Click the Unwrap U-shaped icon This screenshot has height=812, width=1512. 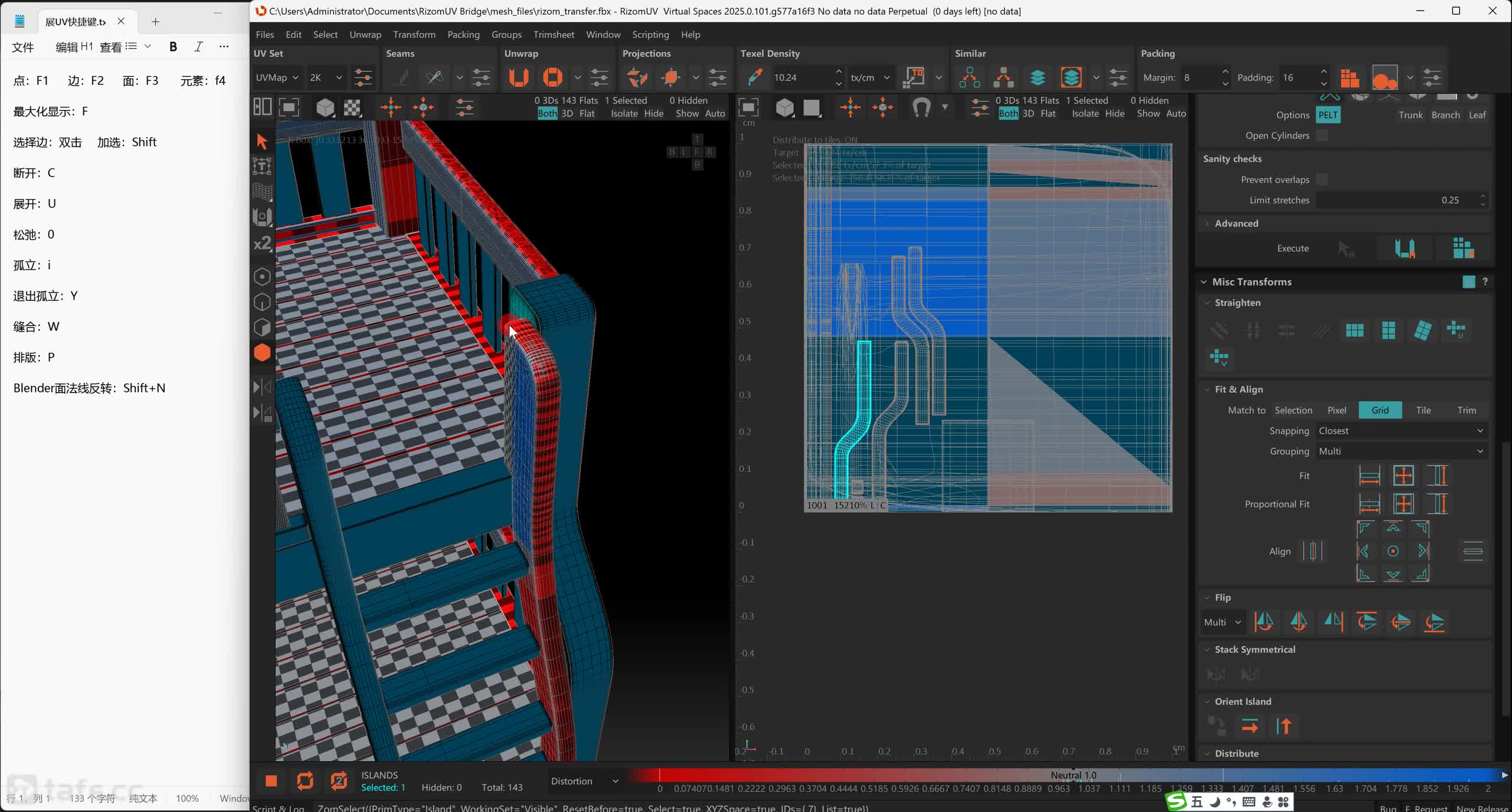click(x=518, y=77)
